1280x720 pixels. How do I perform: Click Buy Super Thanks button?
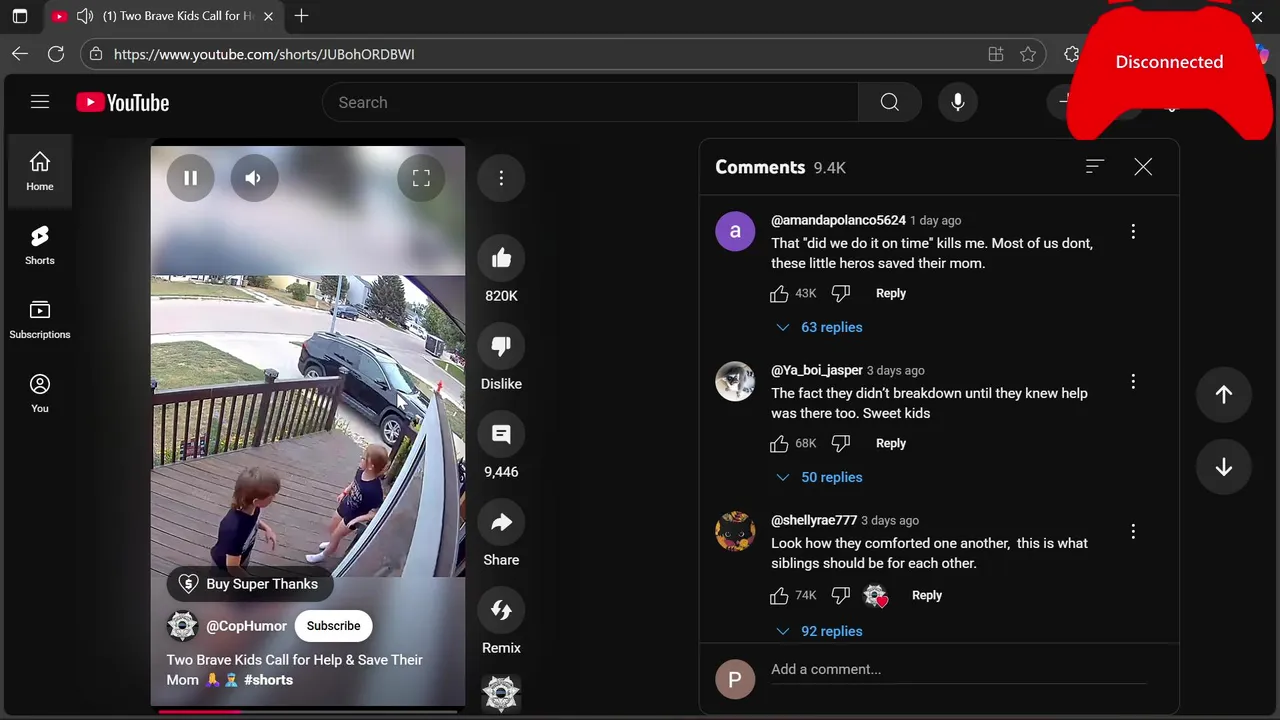[248, 584]
